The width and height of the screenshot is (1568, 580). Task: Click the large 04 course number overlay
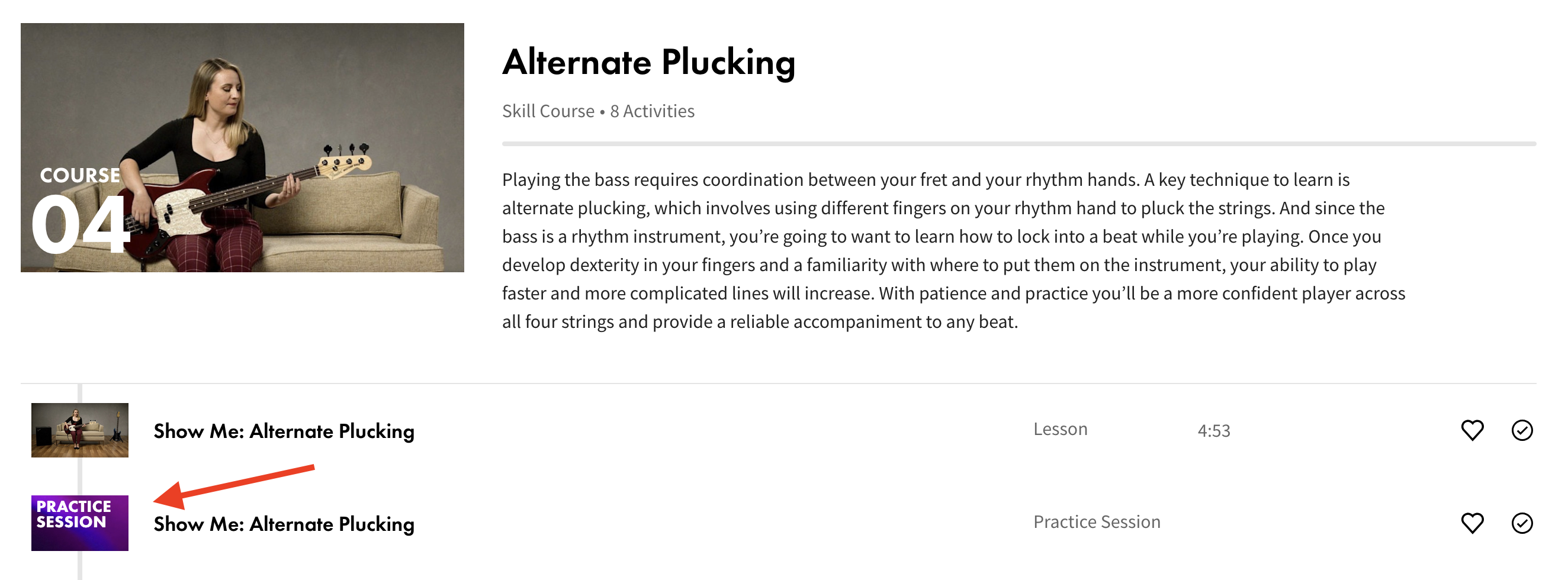pyautogui.click(x=79, y=224)
